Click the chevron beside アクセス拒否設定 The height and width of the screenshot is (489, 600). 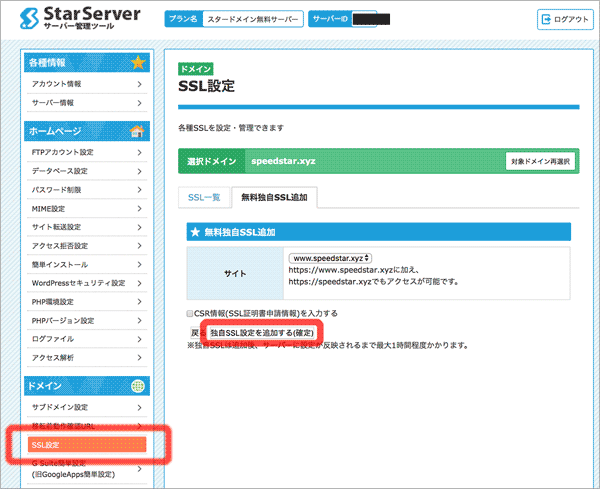point(140,246)
